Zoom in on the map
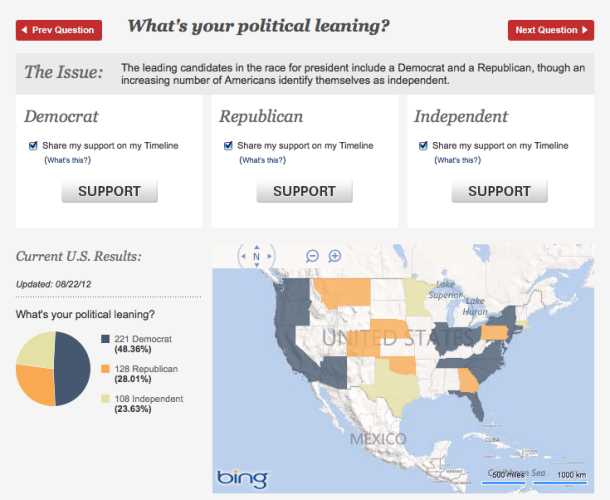 click(335, 256)
